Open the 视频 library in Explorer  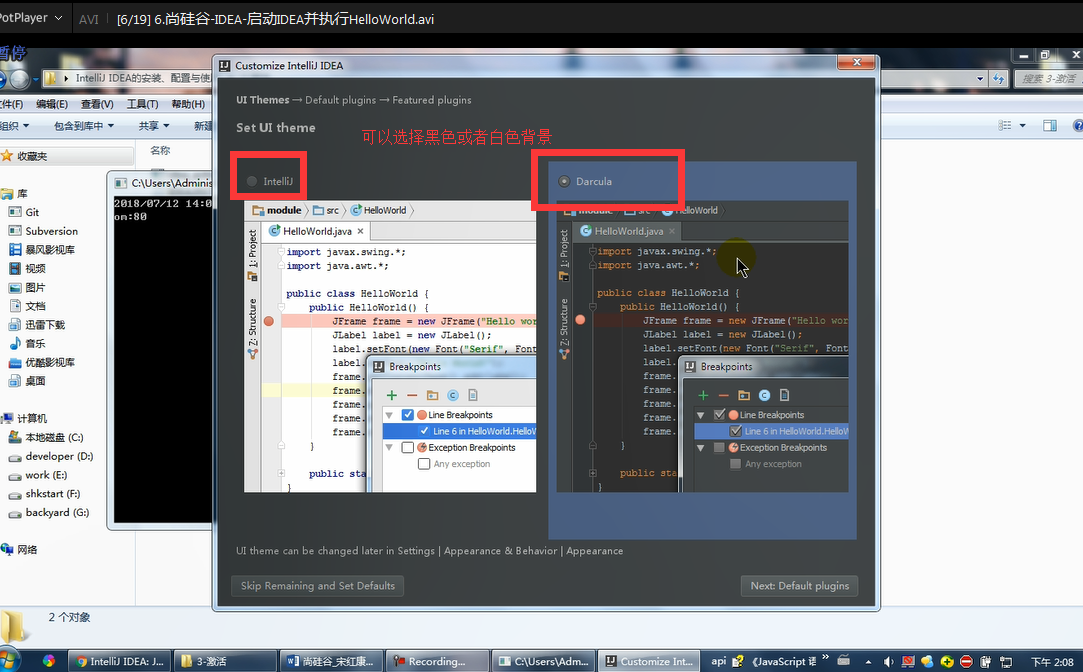click(35, 268)
